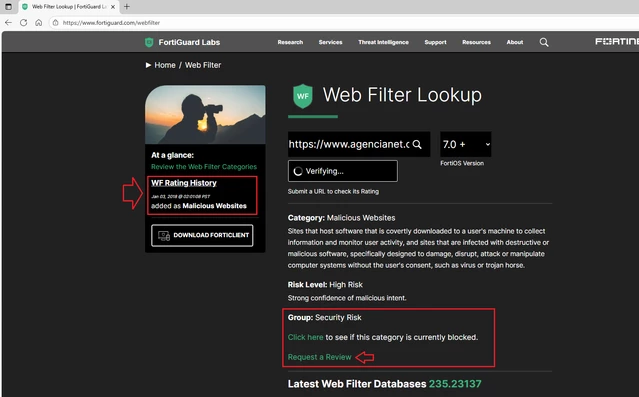This screenshot has height=397, width=639.
Task: View site information icon in address bar
Action: (55, 23)
